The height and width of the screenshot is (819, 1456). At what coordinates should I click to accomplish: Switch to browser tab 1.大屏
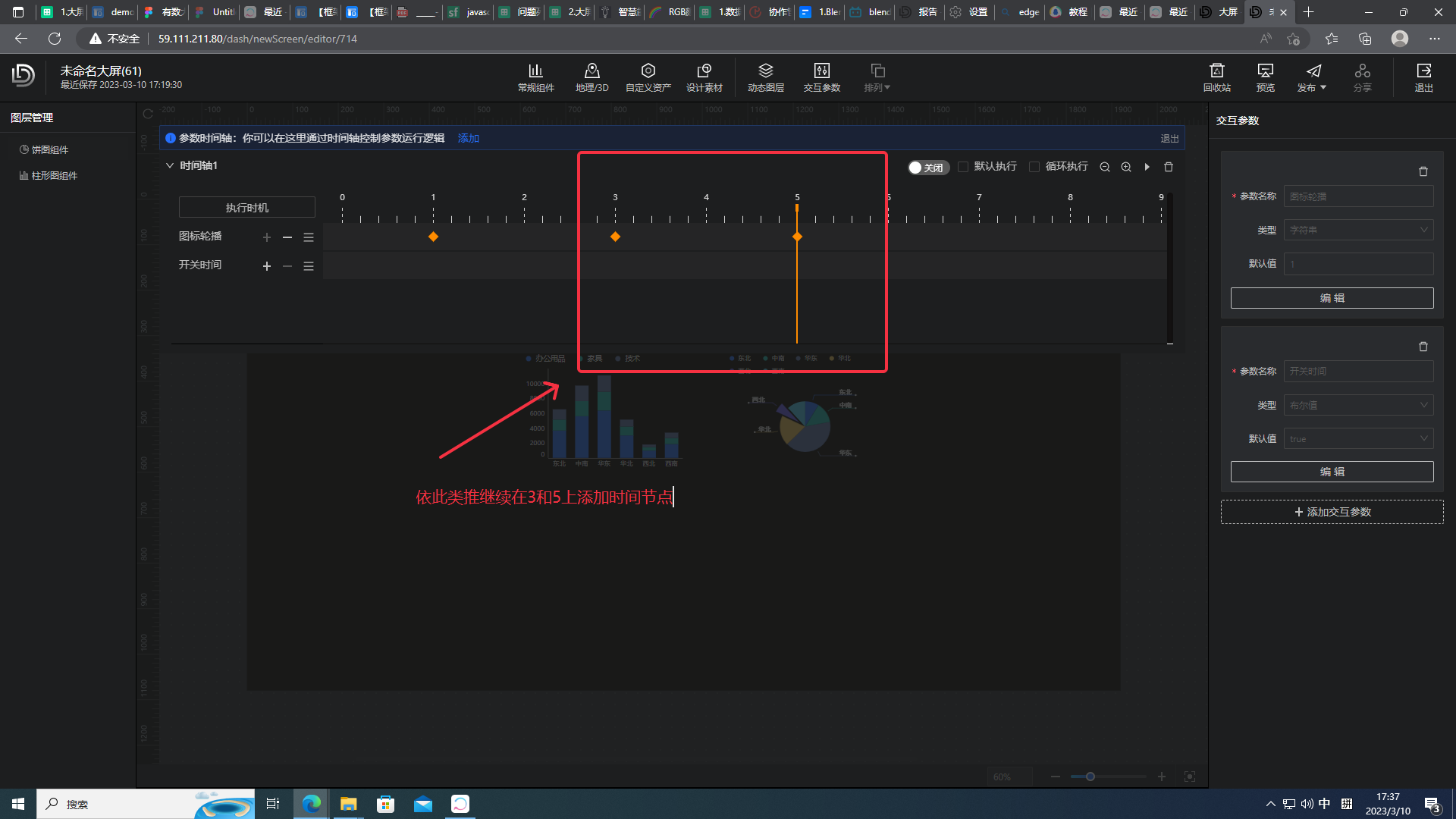[x=62, y=12]
